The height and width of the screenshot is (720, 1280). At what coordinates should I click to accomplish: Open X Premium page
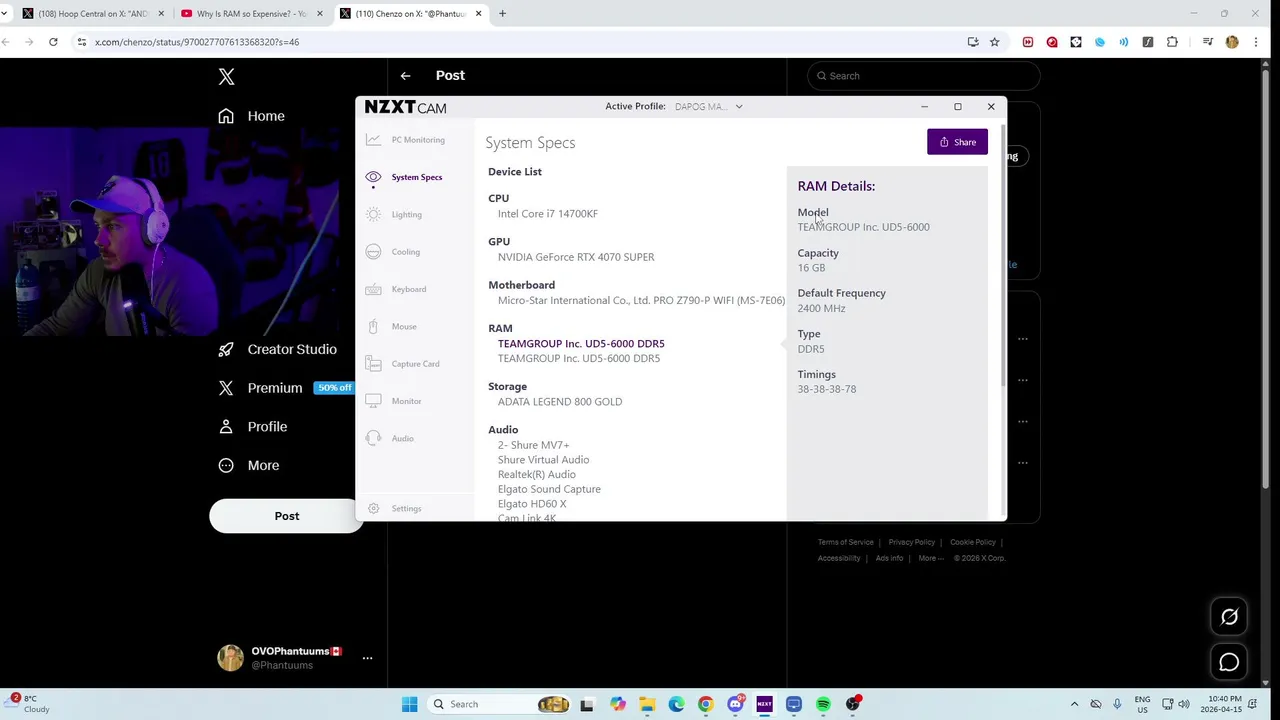tap(261, 388)
